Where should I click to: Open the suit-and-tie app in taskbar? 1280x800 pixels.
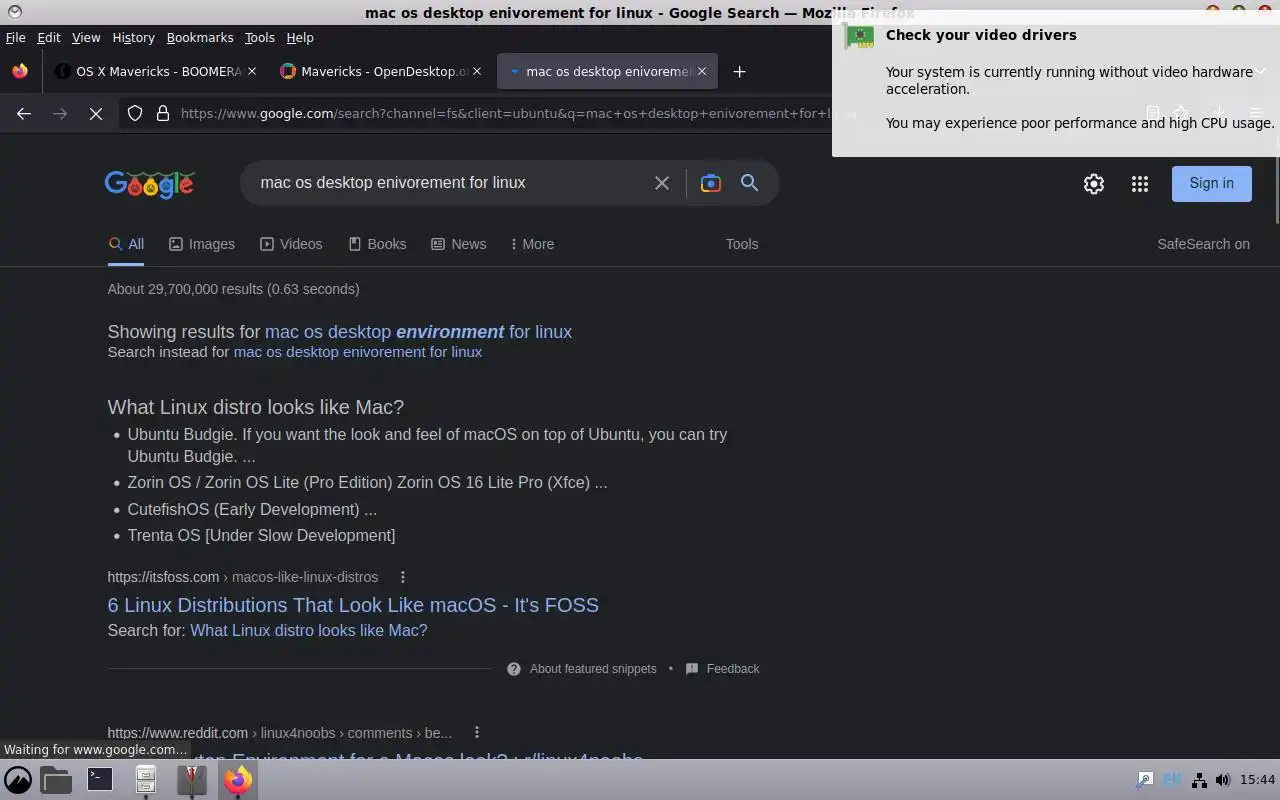point(191,780)
